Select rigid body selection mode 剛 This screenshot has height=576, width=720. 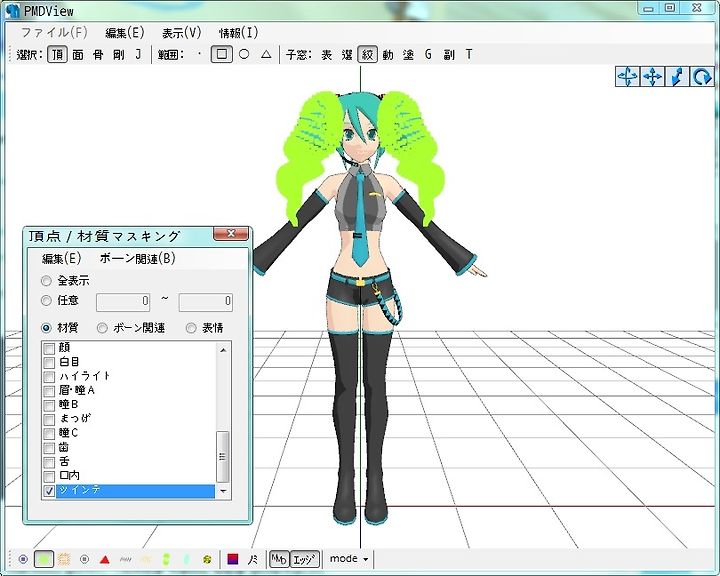pyautogui.click(x=118, y=55)
